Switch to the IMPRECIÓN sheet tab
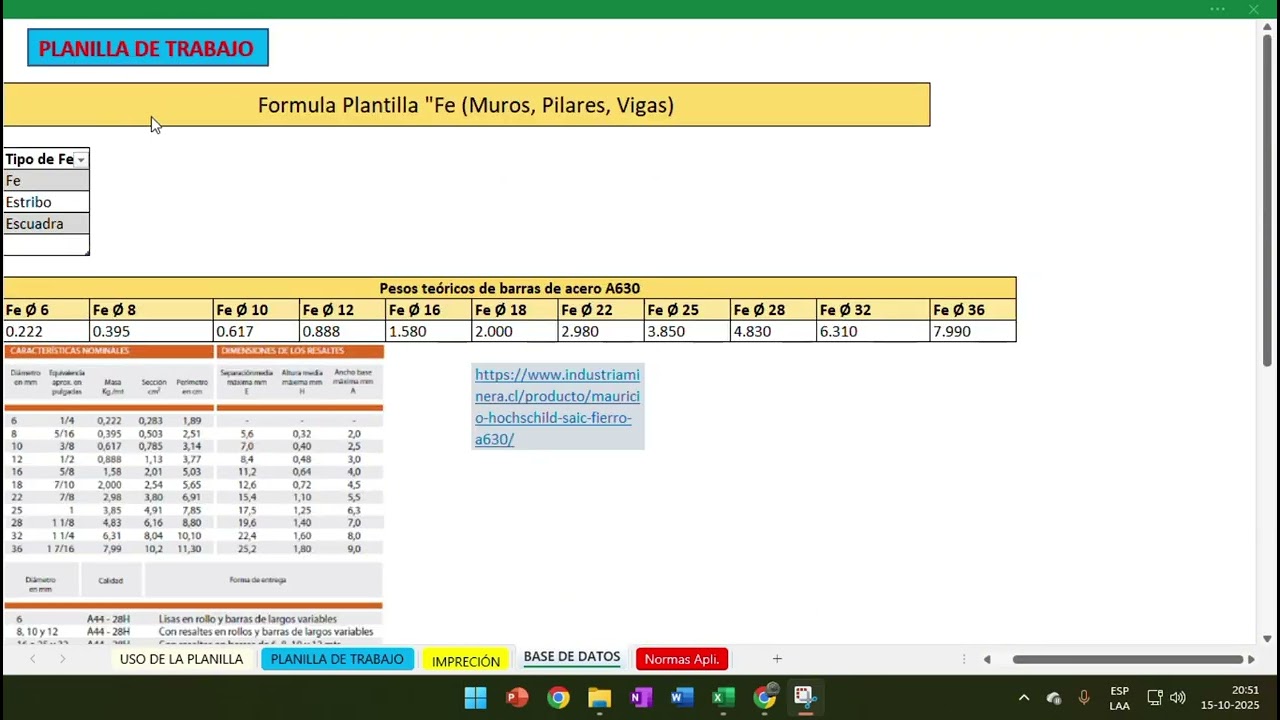 [x=466, y=660]
